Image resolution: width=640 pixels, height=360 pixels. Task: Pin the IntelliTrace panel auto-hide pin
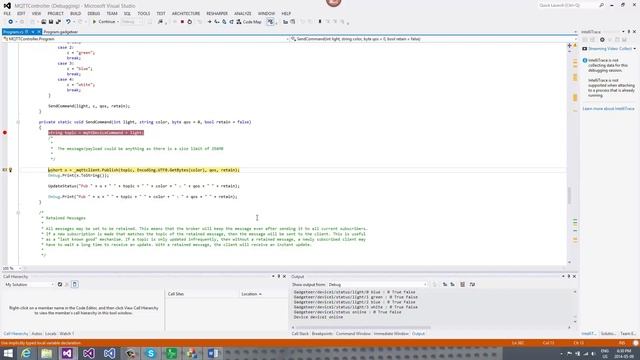tap(629, 31)
